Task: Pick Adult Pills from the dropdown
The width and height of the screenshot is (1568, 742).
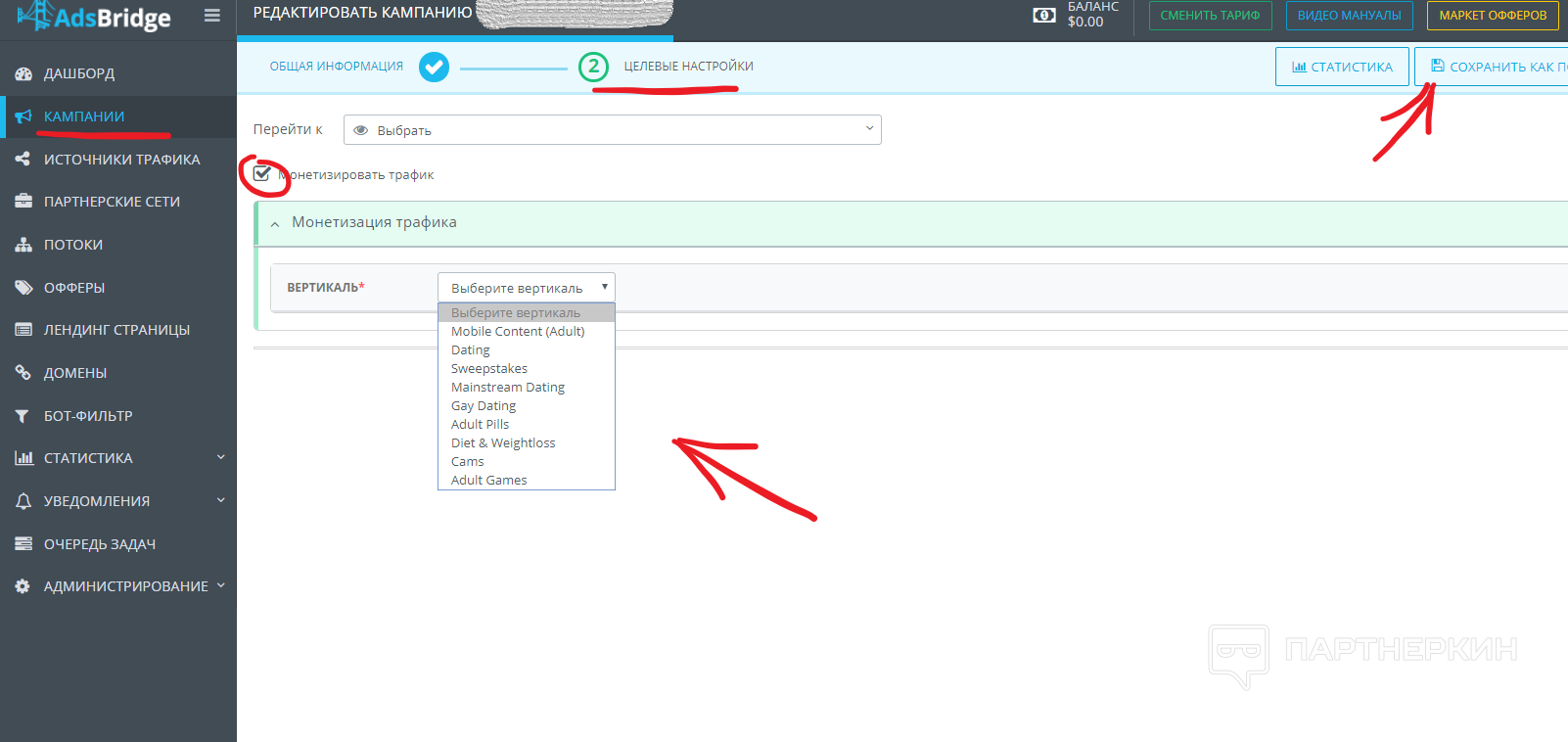Action: click(x=527, y=424)
